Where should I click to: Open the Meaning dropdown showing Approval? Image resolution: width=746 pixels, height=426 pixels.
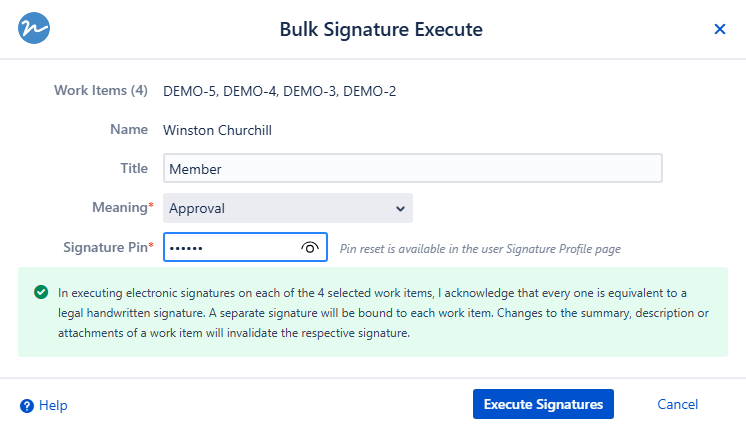(288, 208)
